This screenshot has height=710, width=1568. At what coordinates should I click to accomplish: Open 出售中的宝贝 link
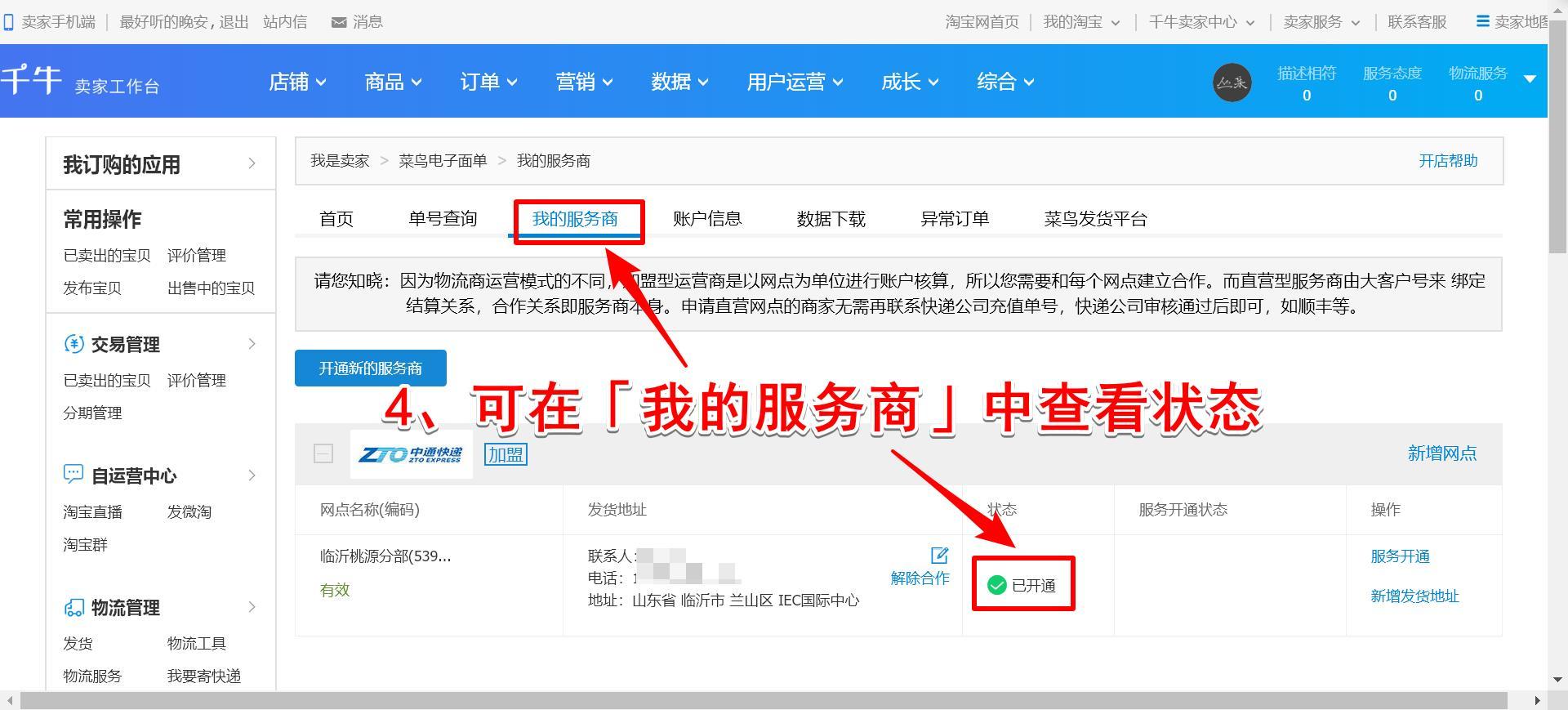[x=211, y=288]
